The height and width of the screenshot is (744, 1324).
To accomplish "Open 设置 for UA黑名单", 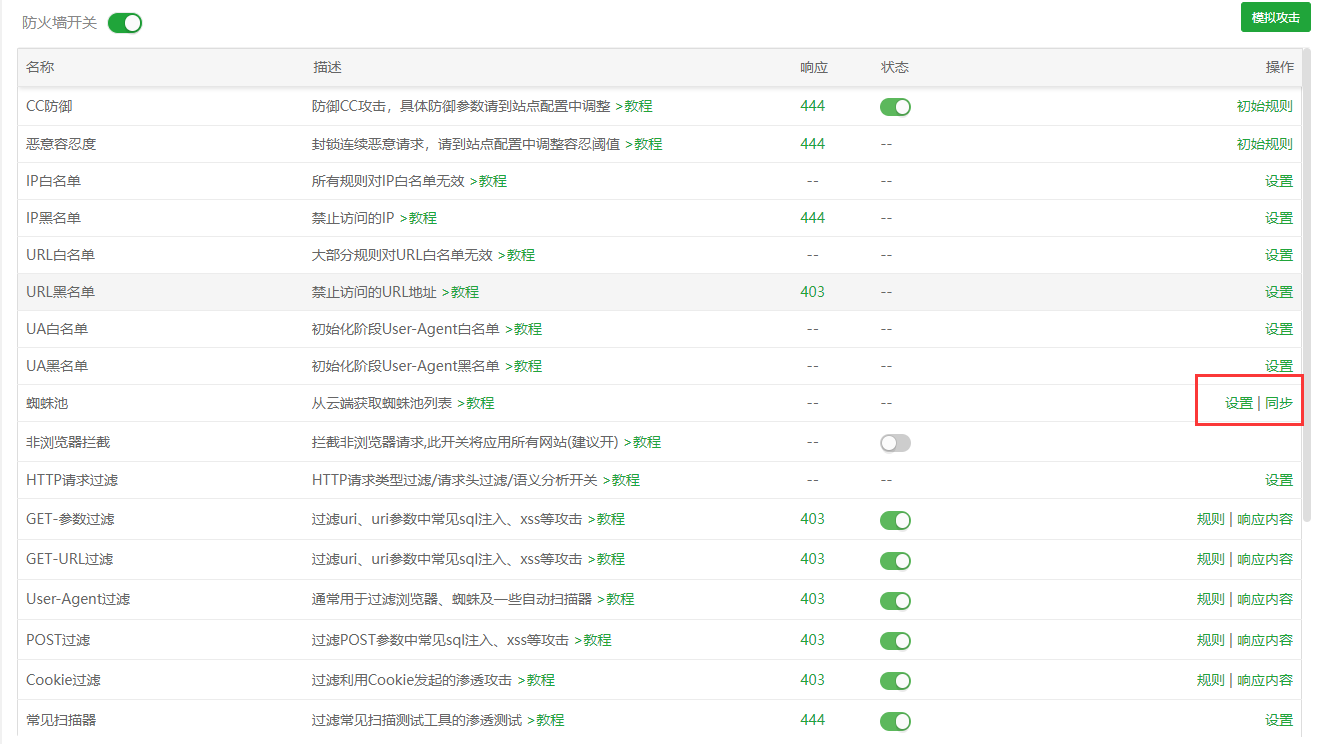I will tap(1279, 366).
